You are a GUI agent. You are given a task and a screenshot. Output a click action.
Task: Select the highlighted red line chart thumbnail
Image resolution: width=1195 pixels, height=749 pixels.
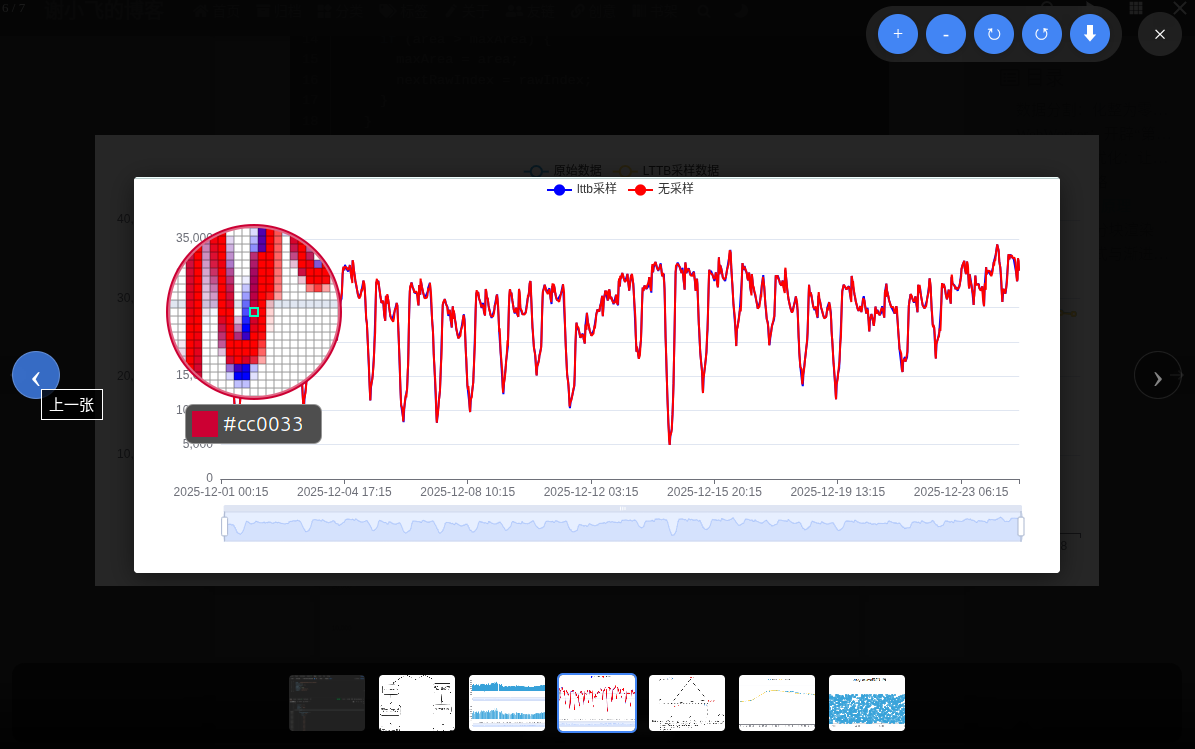click(x=597, y=703)
